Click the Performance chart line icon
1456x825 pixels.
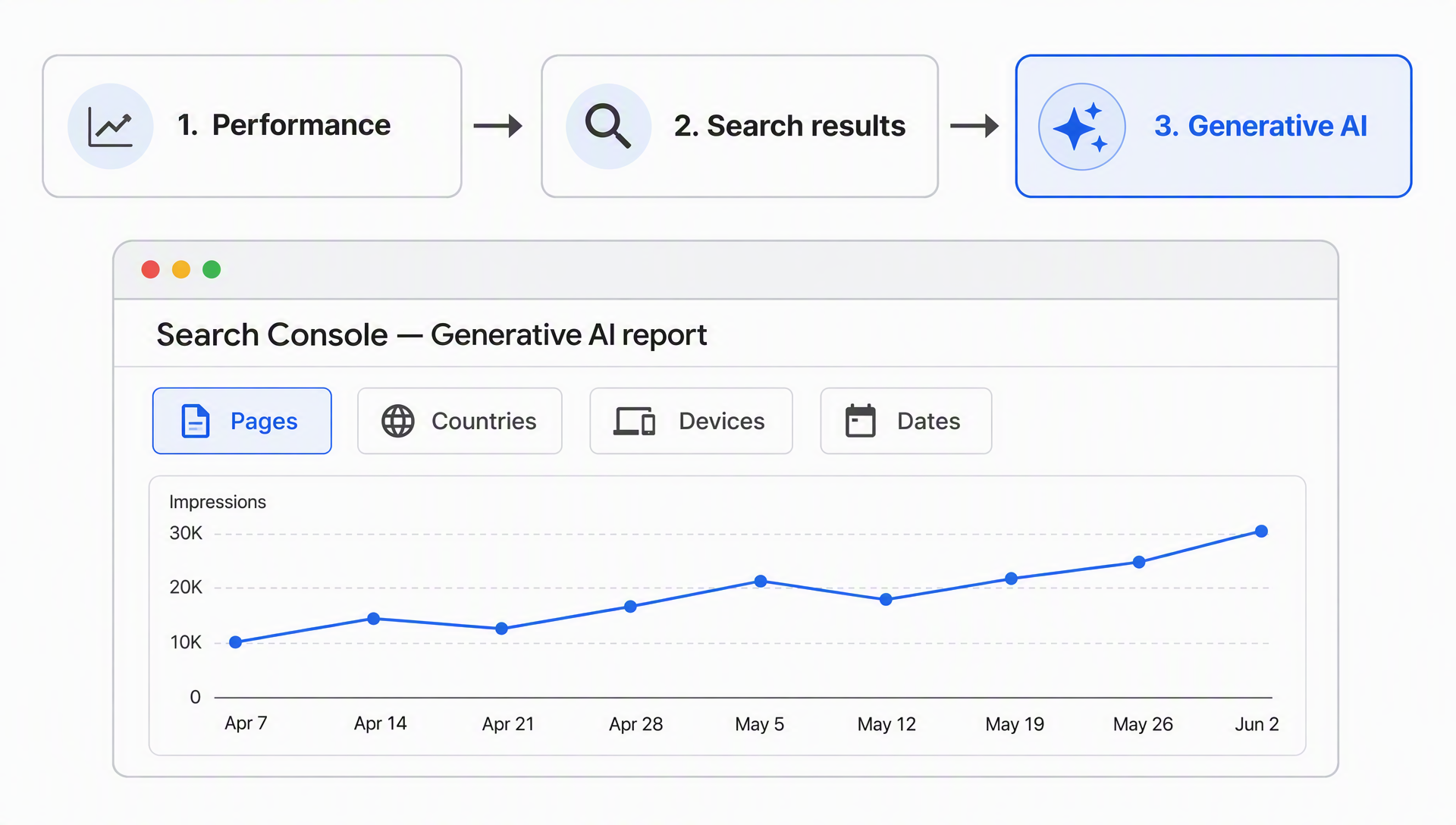click(x=111, y=126)
